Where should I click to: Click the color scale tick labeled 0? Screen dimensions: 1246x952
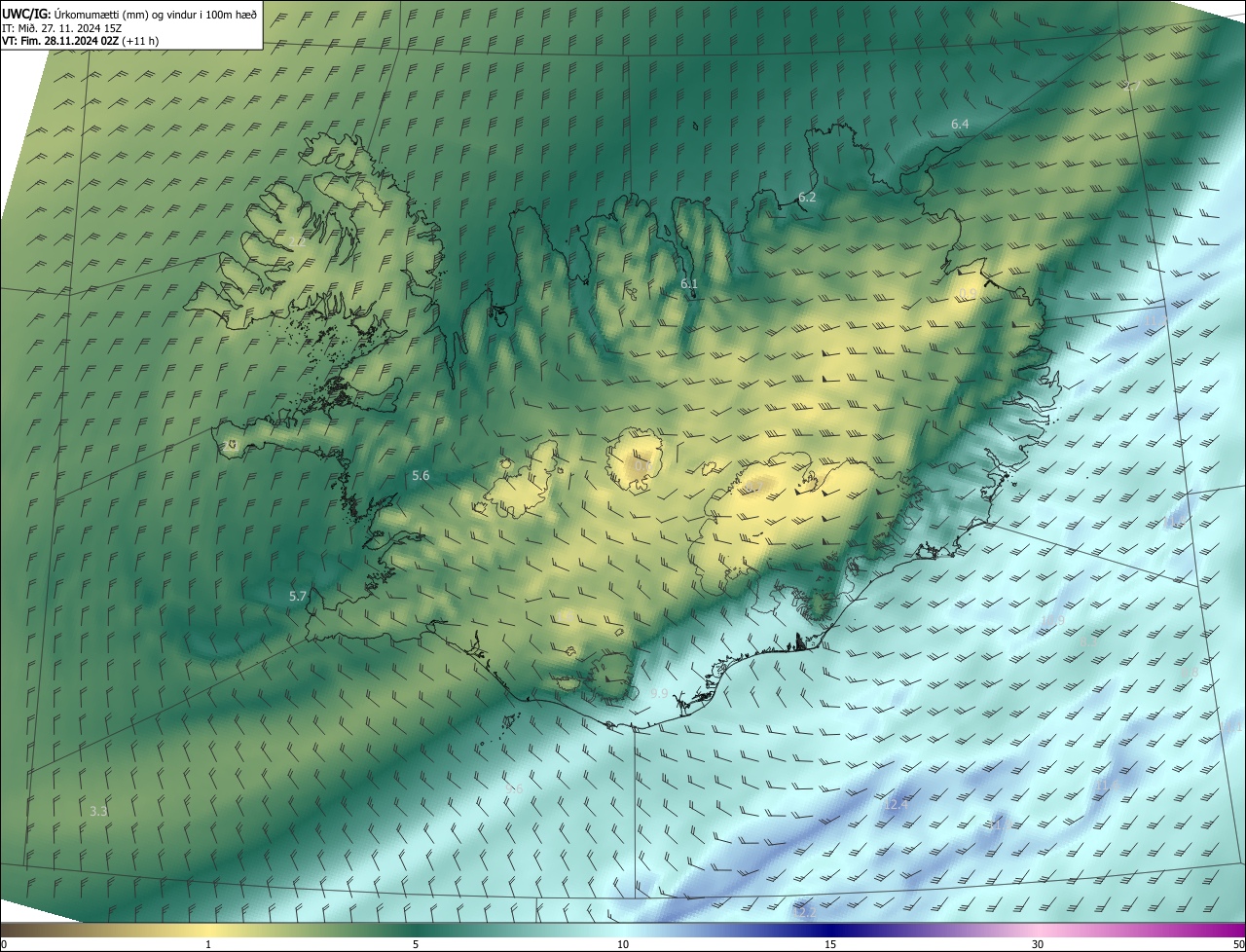point(4,944)
